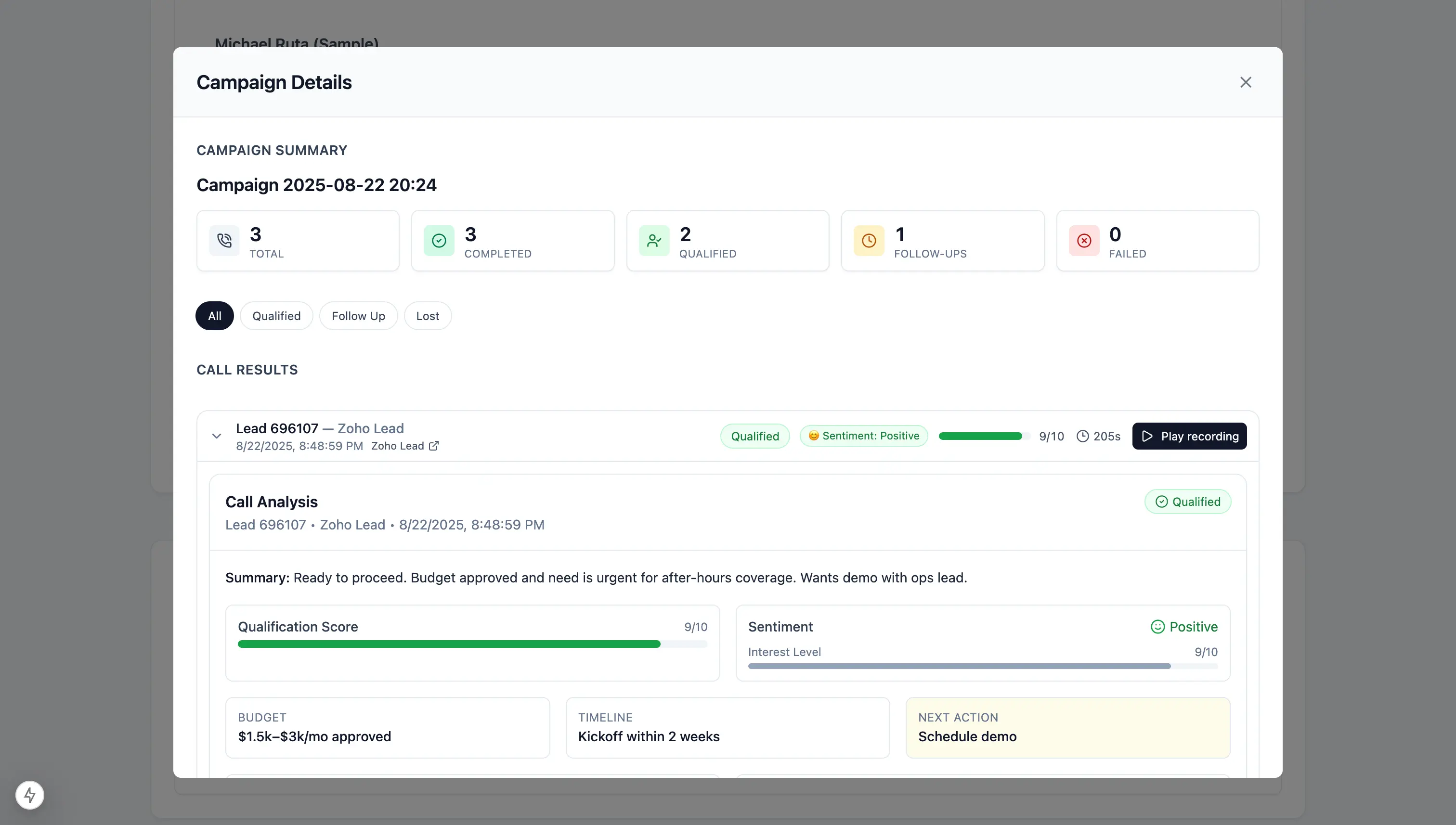
Task: Click the lightning bolt icon at bottom left
Action: click(30, 795)
